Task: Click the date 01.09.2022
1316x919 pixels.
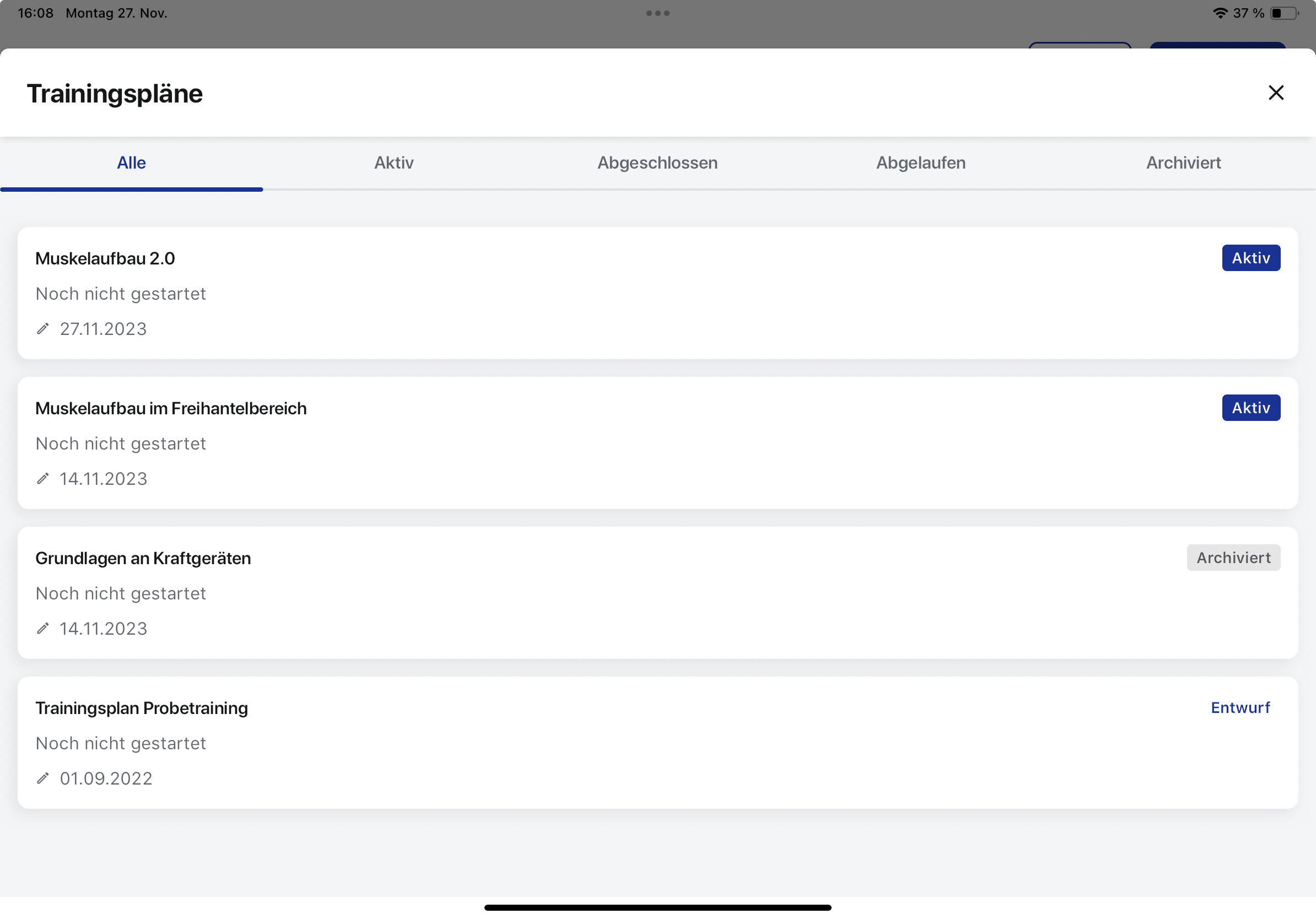Action: (106, 778)
